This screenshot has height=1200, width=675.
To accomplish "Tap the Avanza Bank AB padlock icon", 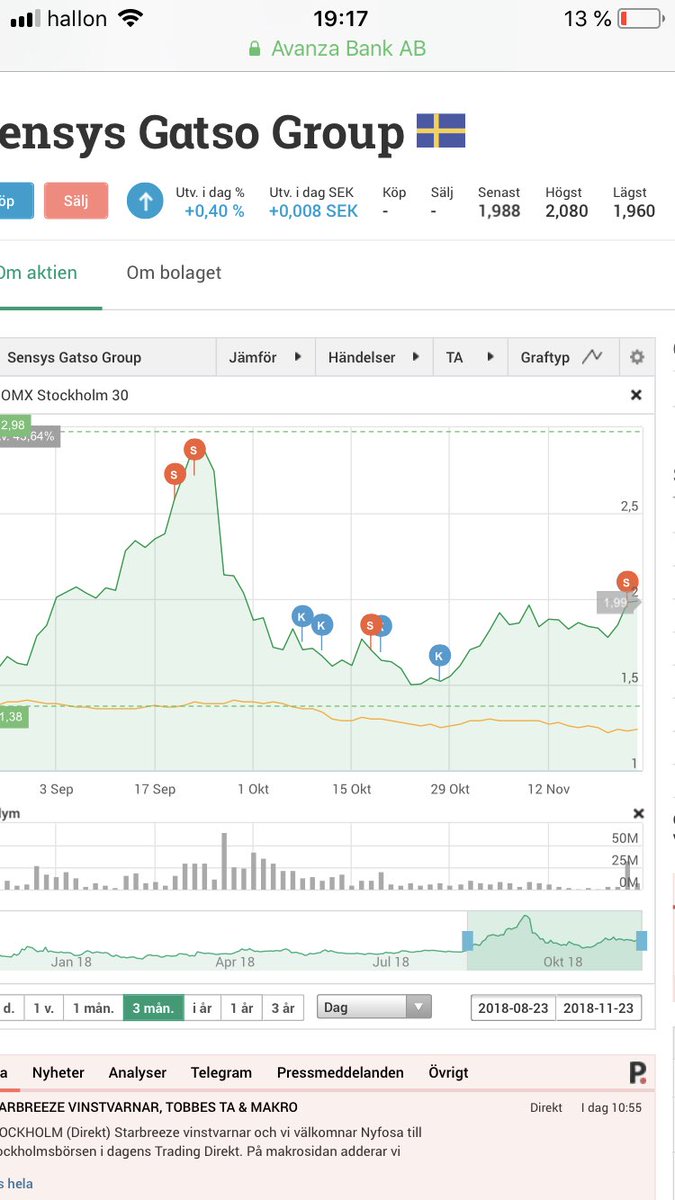I will coord(255,48).
